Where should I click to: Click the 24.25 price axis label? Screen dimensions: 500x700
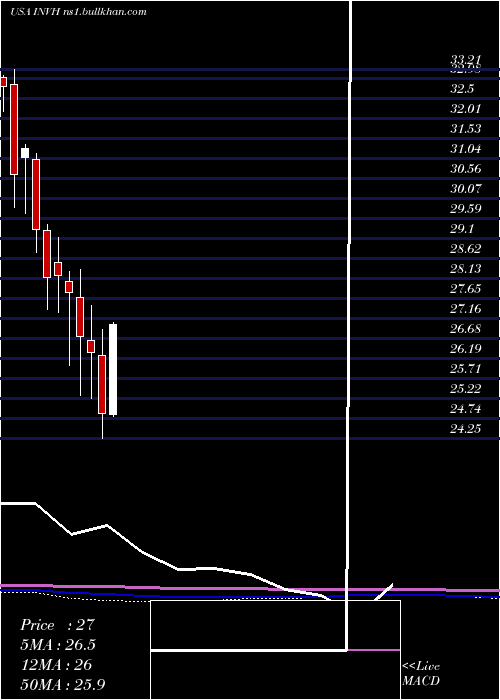point(466,429)
